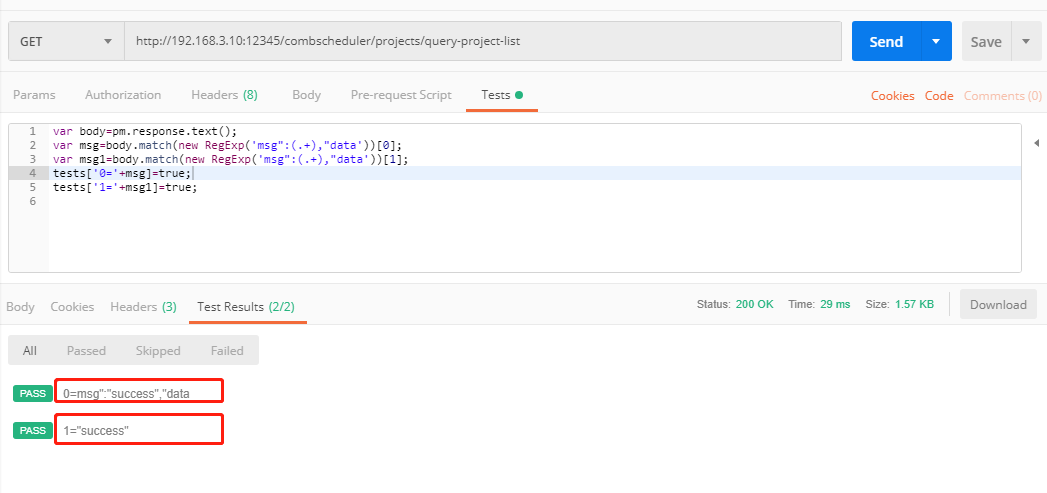The image size is (1047, 493).
Task: Open the Authorization tab
Action: point(123,95)
